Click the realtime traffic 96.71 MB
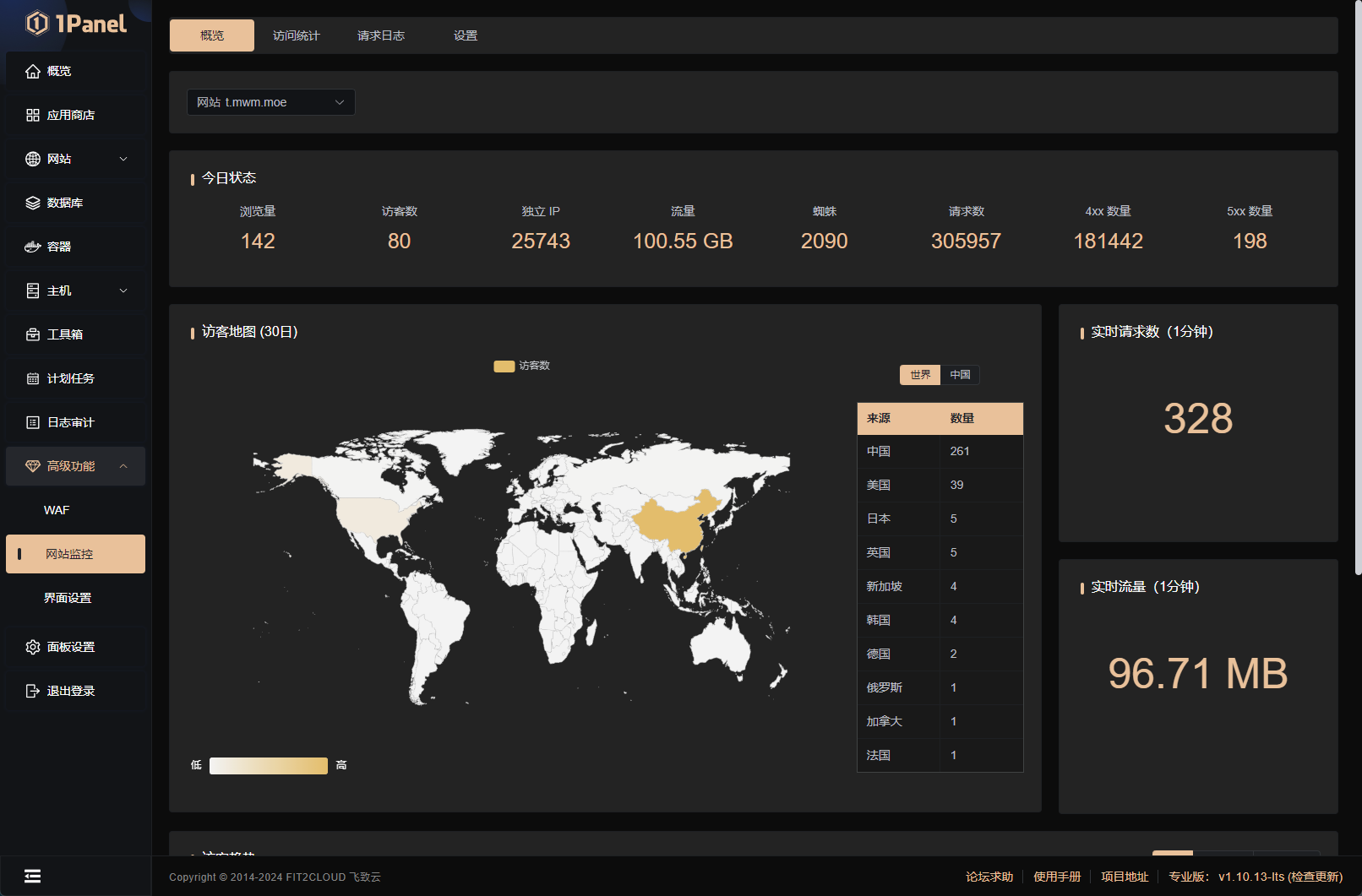 pyautogui.click(x=1198, y=674)
